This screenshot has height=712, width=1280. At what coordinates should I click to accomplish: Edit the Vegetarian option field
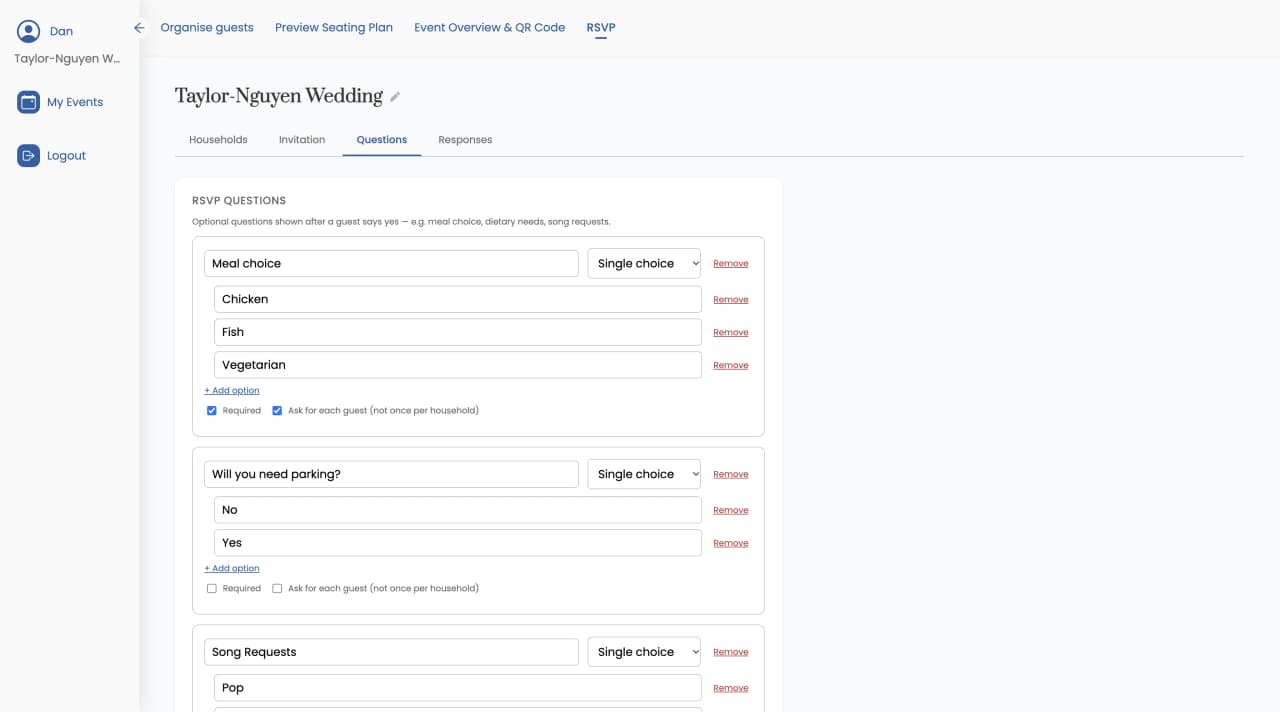458,365
